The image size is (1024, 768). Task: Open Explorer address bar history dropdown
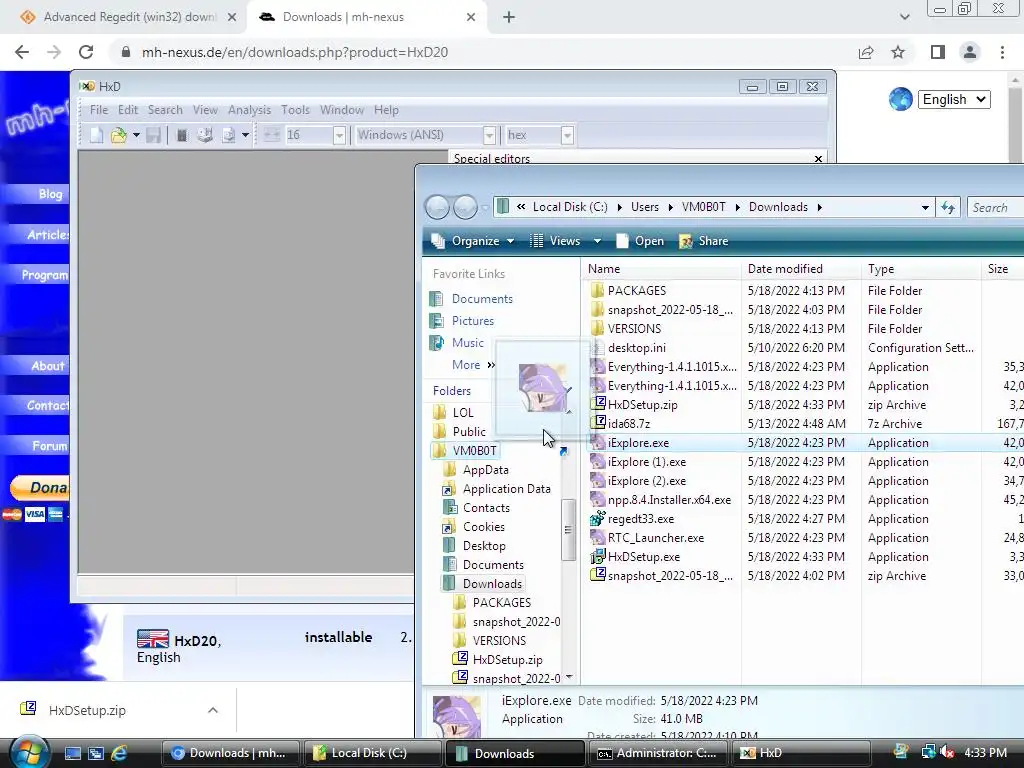[x=925, y=208]
